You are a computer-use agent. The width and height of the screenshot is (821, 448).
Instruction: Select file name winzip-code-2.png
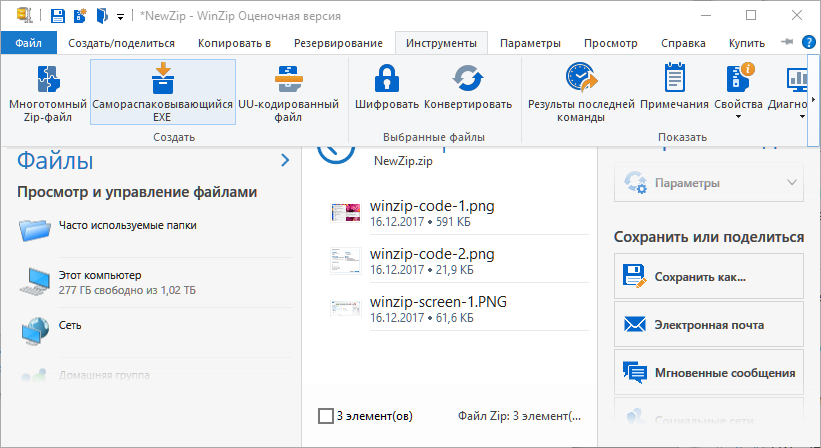point(432,254)
